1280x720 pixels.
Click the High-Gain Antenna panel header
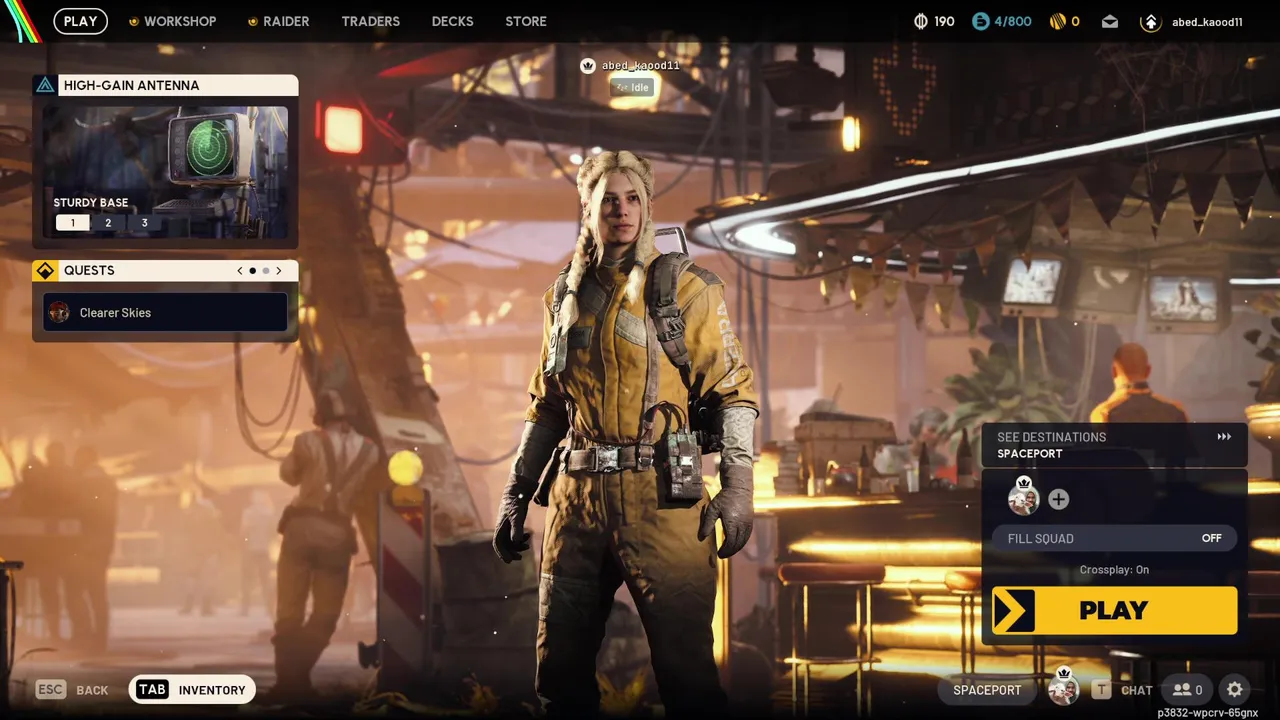click(166, 85)
